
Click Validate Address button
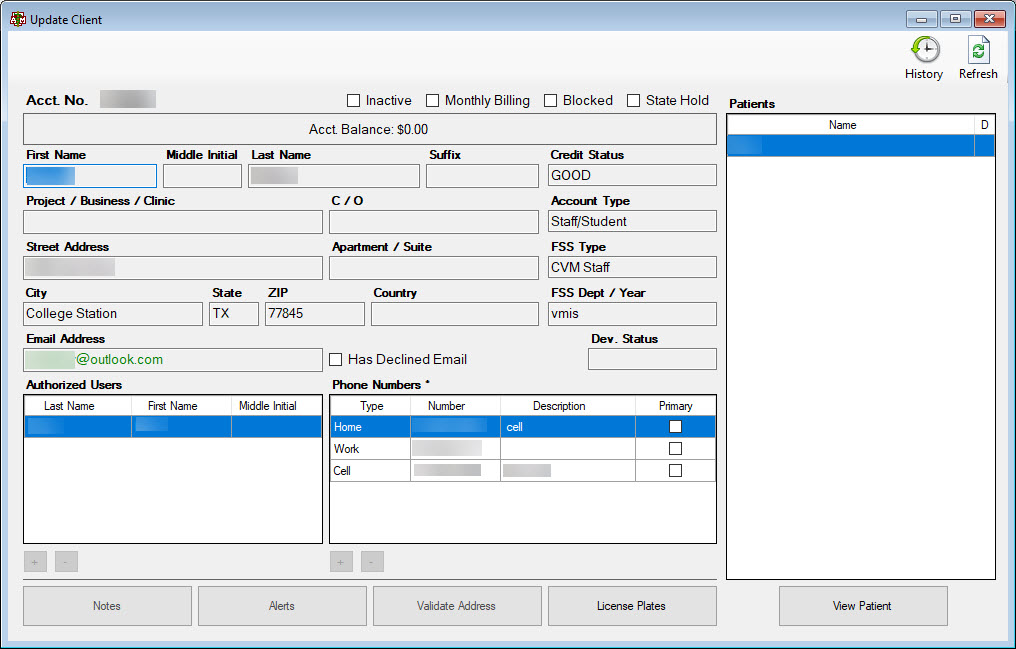457,606
